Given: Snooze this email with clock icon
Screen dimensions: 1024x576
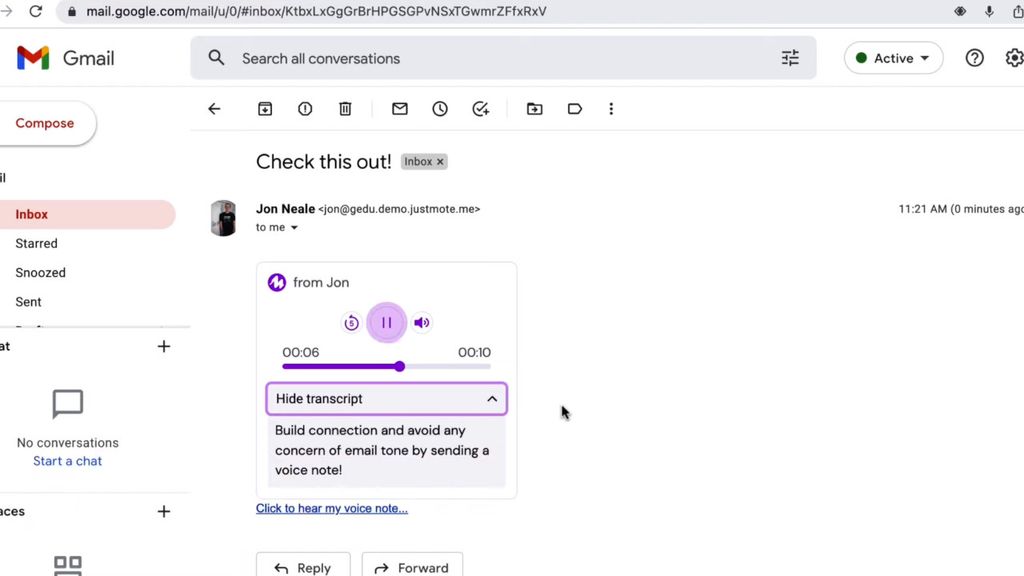Looking at the screenshot, I should point(440,109).
